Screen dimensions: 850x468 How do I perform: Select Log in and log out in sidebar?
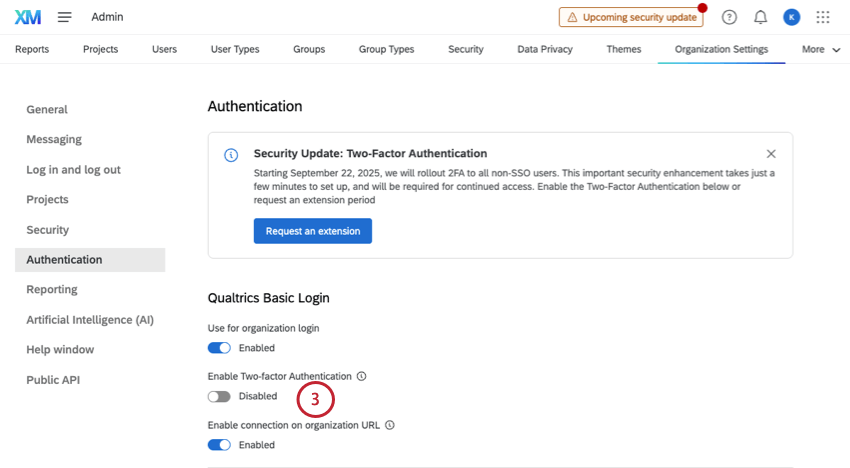click(x=74, y=170)
